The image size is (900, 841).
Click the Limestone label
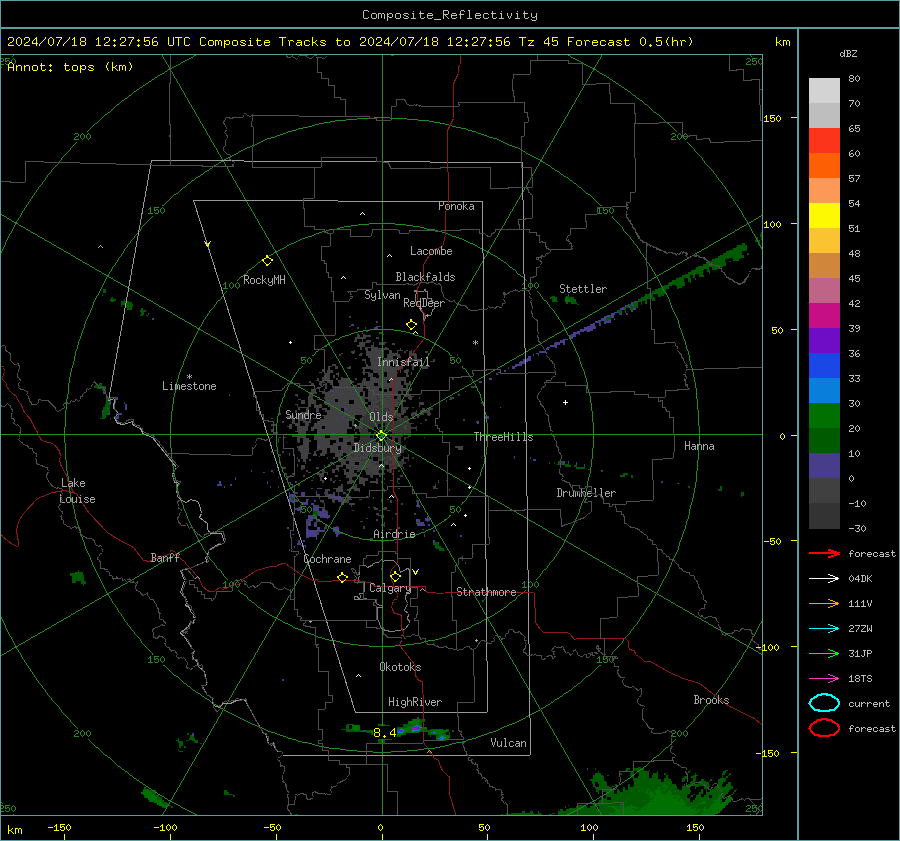pyautogui.click(x=189, y=386)
